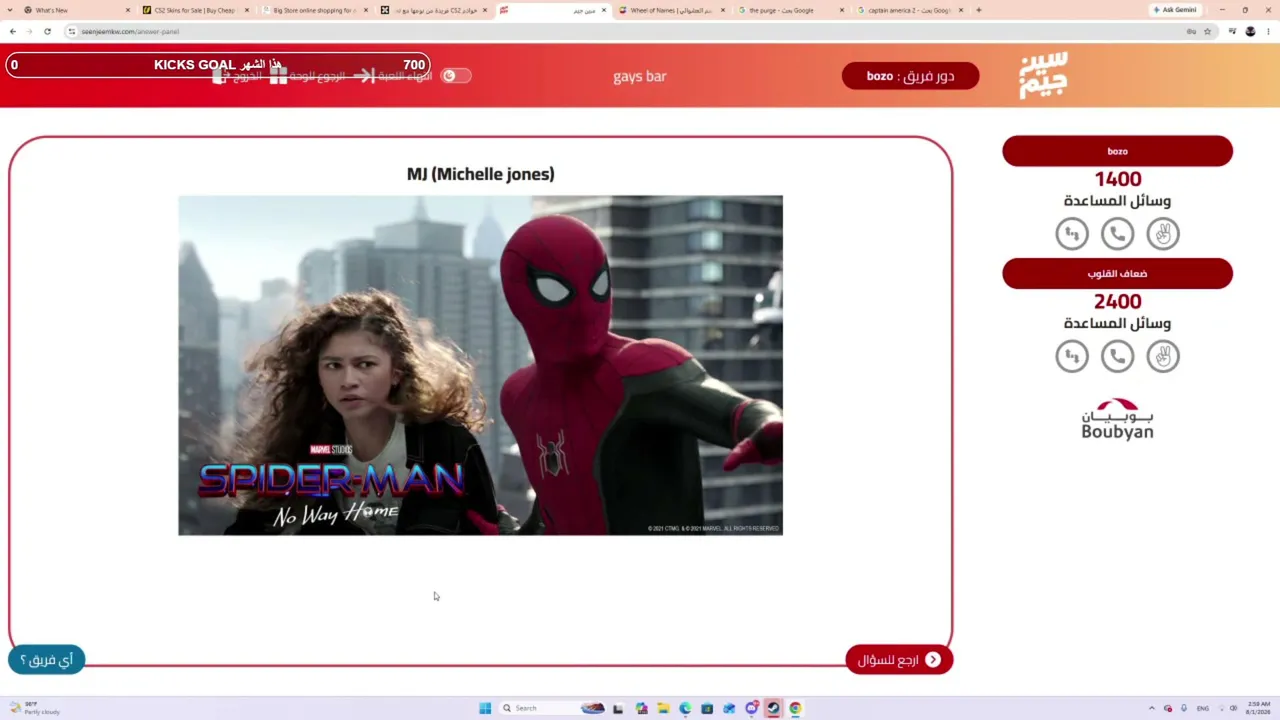Open the weather widget on the taskbar

[34, 708]
